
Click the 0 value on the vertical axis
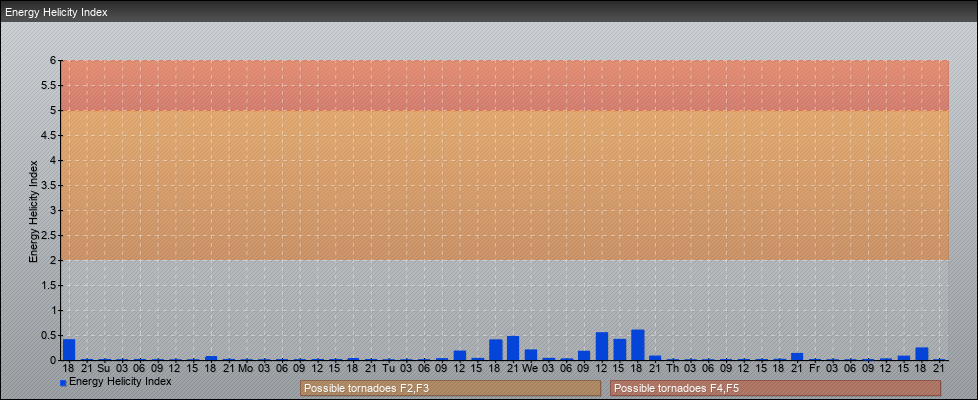click(53, 360)
